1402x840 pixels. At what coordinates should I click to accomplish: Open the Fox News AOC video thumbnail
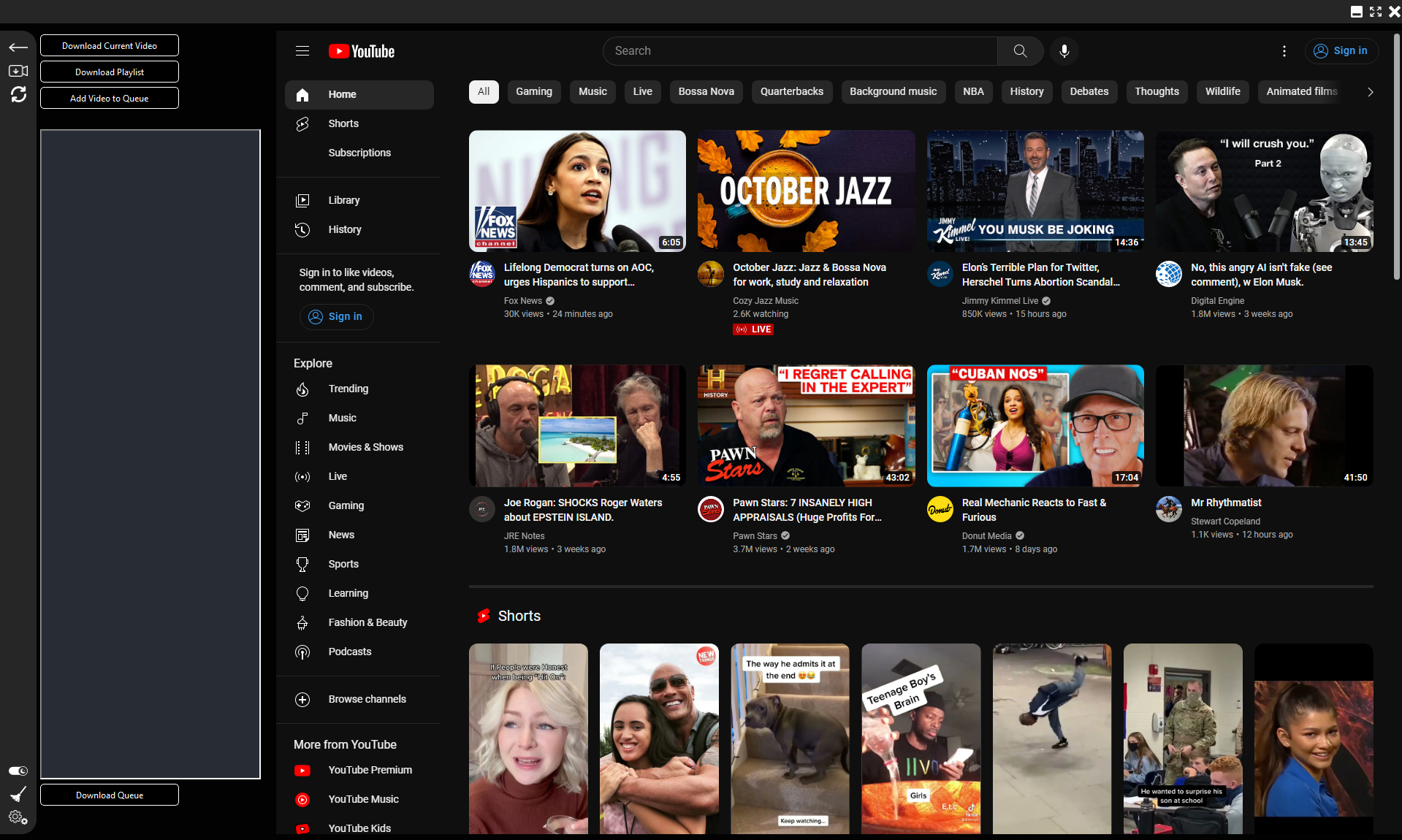577,191
